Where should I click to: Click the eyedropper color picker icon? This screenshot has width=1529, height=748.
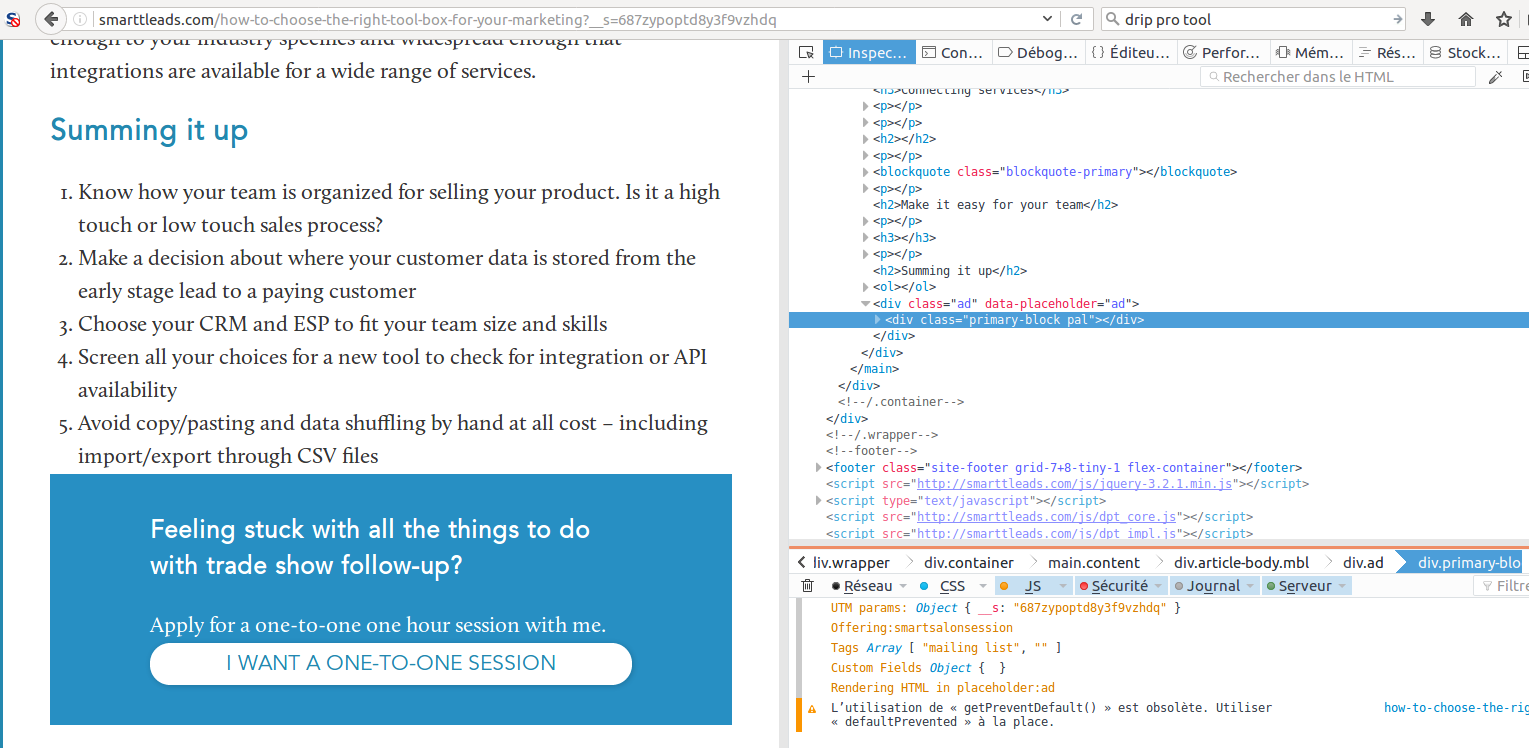click(1496, 77)
